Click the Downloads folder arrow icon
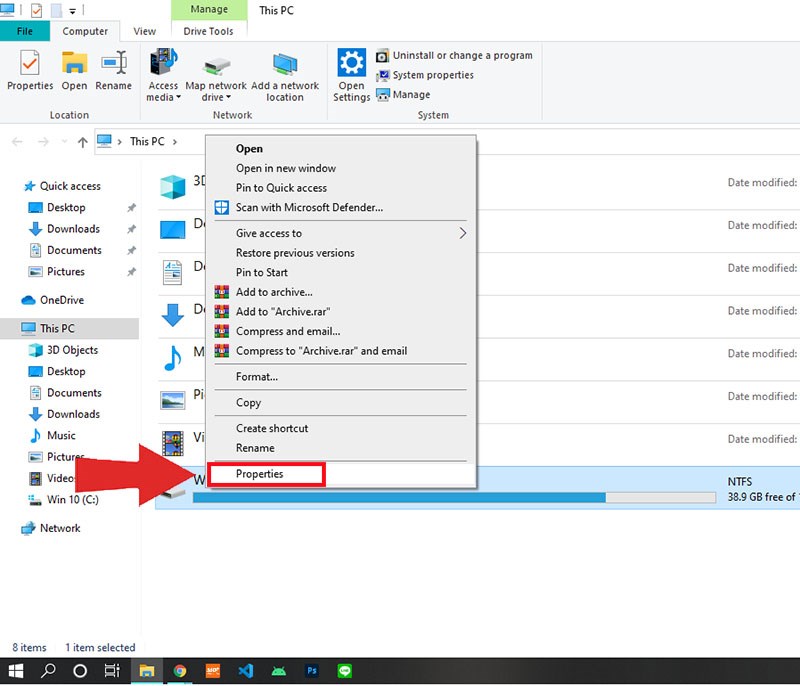The height and width of the screenshot is (686, 800). coord(173,316)
